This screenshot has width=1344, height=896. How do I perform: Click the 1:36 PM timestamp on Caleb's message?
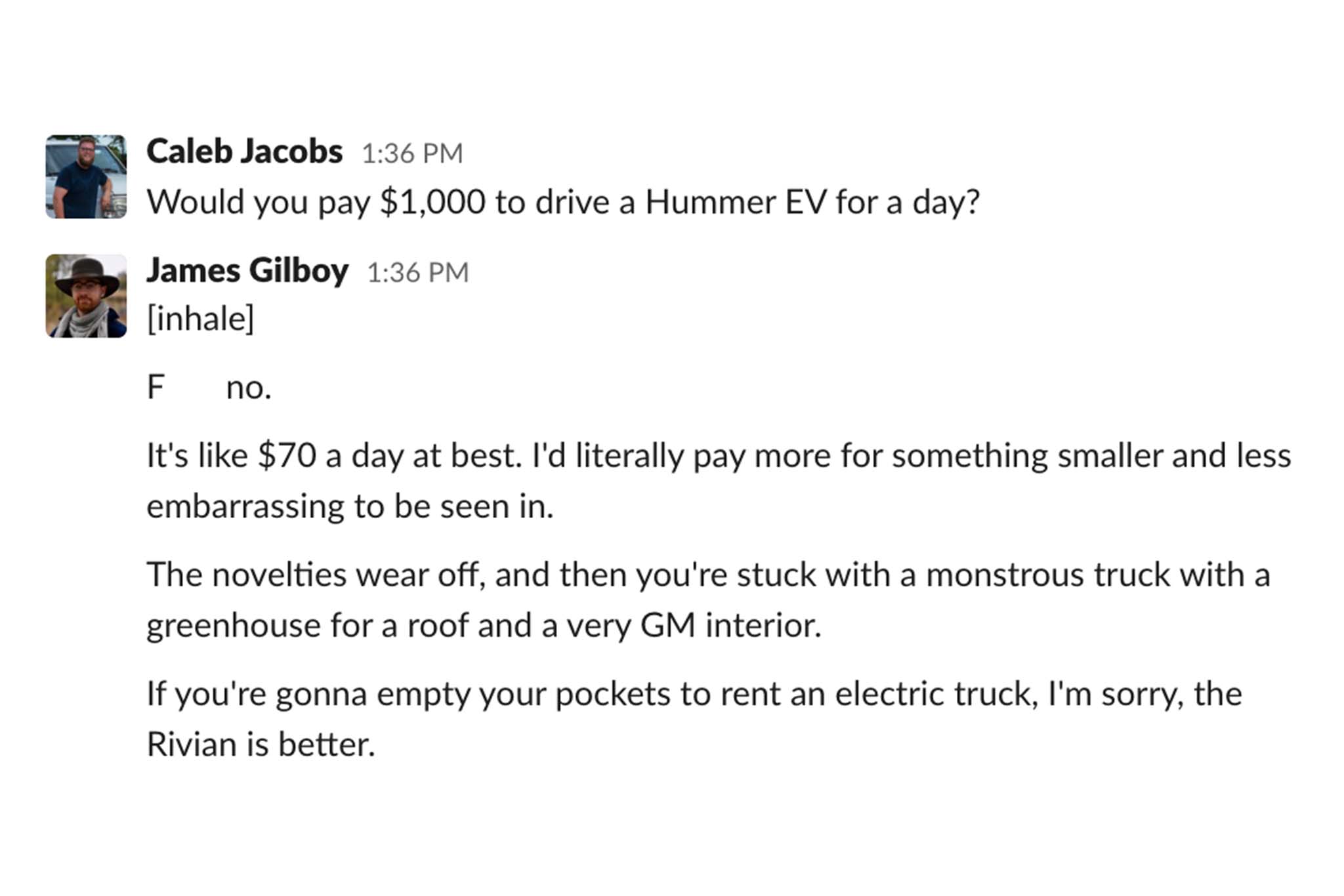(412, 153)
